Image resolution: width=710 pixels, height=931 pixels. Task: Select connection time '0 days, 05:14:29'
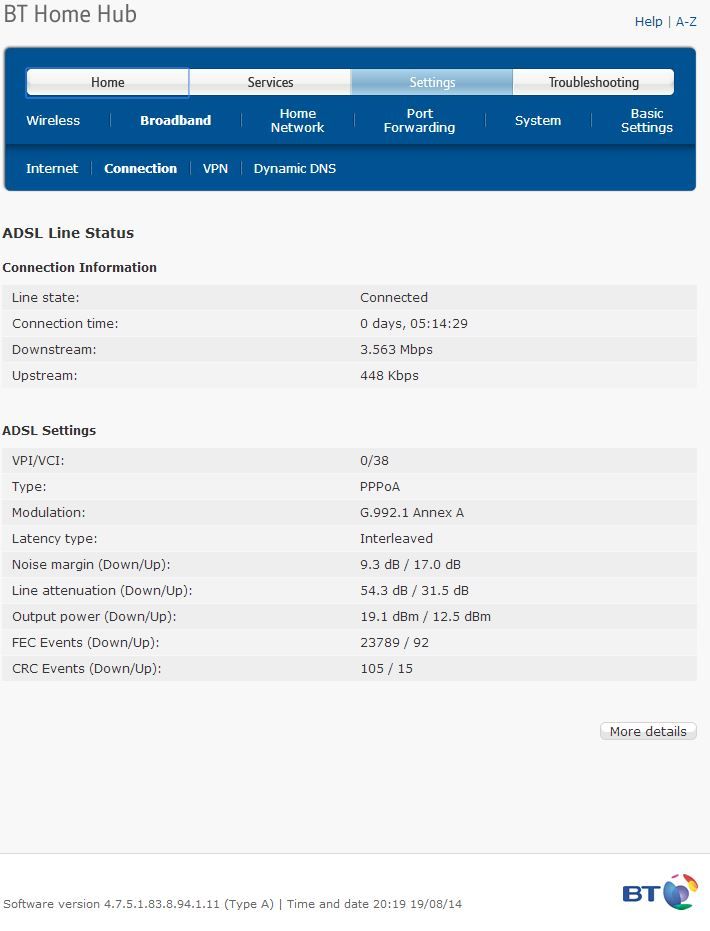414,324
